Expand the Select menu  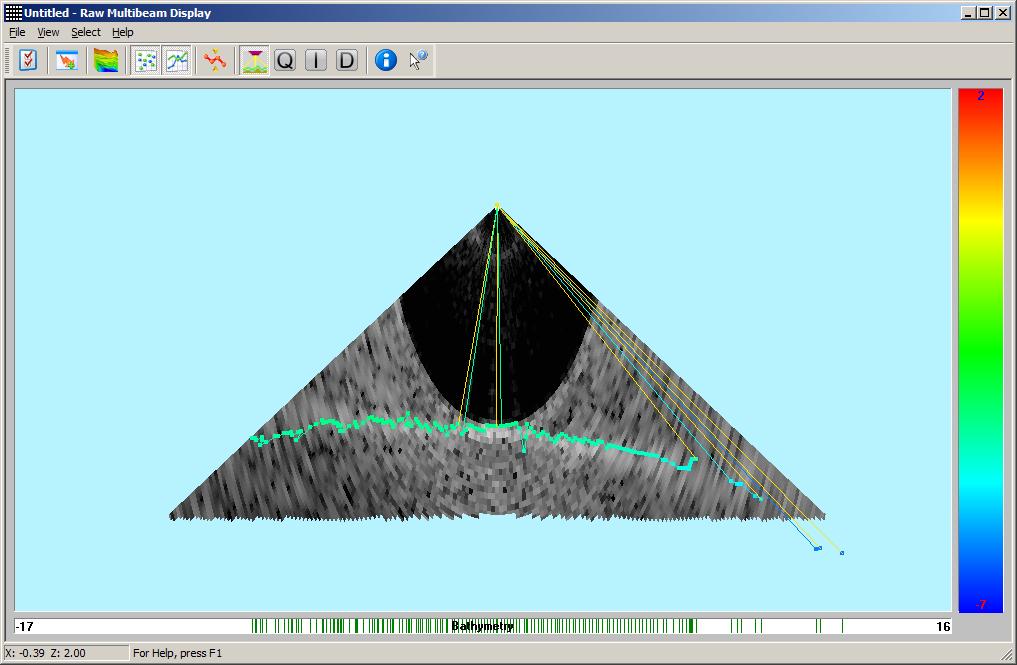click(x=86, y=32)
